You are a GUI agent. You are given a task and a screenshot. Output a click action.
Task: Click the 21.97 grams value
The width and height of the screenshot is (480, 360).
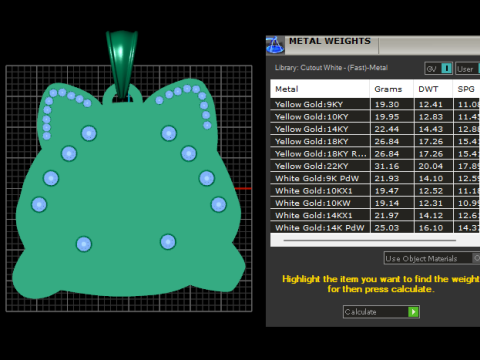pos(387,215)
